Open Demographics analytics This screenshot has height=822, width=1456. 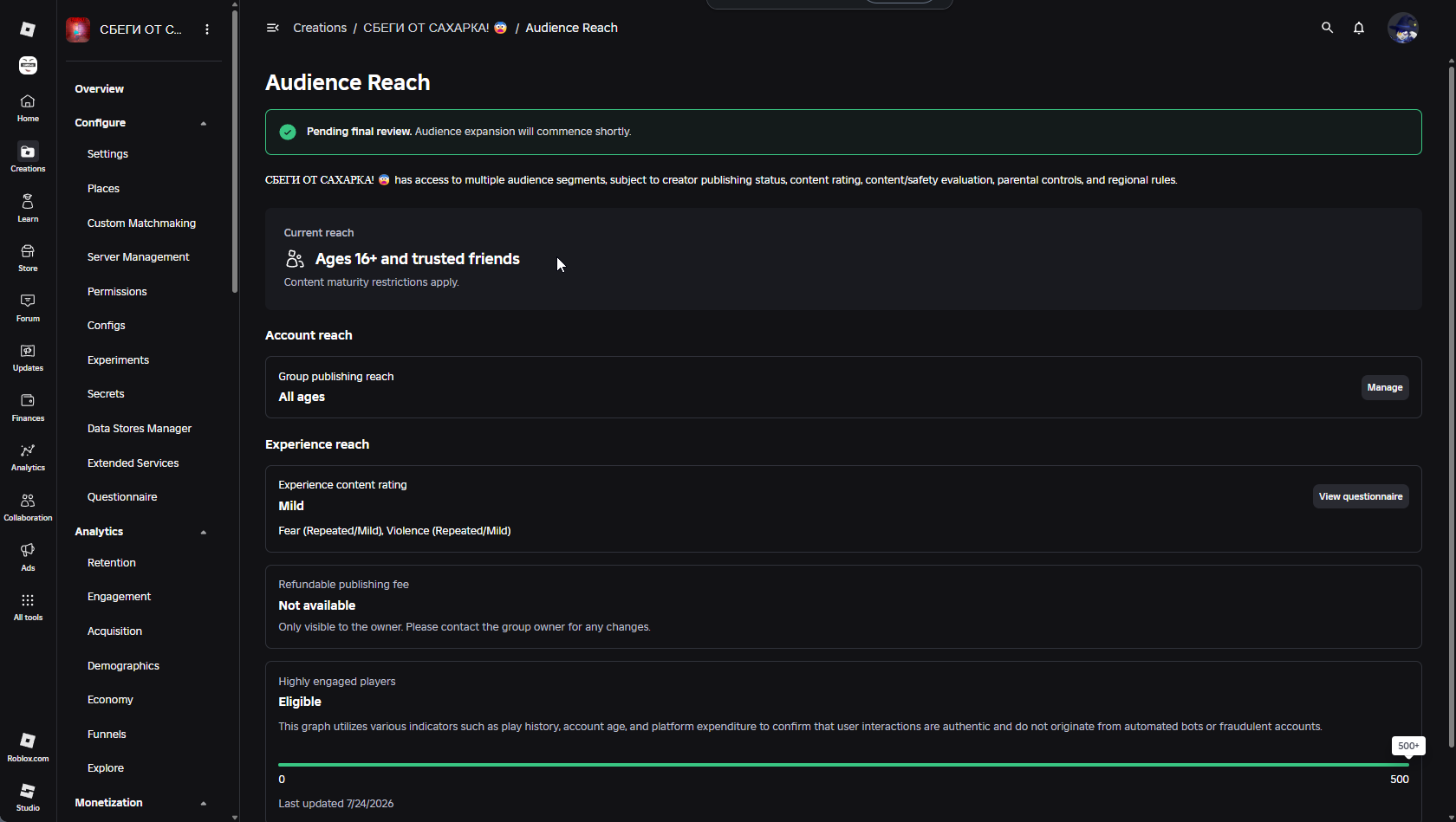pyautogui.click(x=123, y=666)
